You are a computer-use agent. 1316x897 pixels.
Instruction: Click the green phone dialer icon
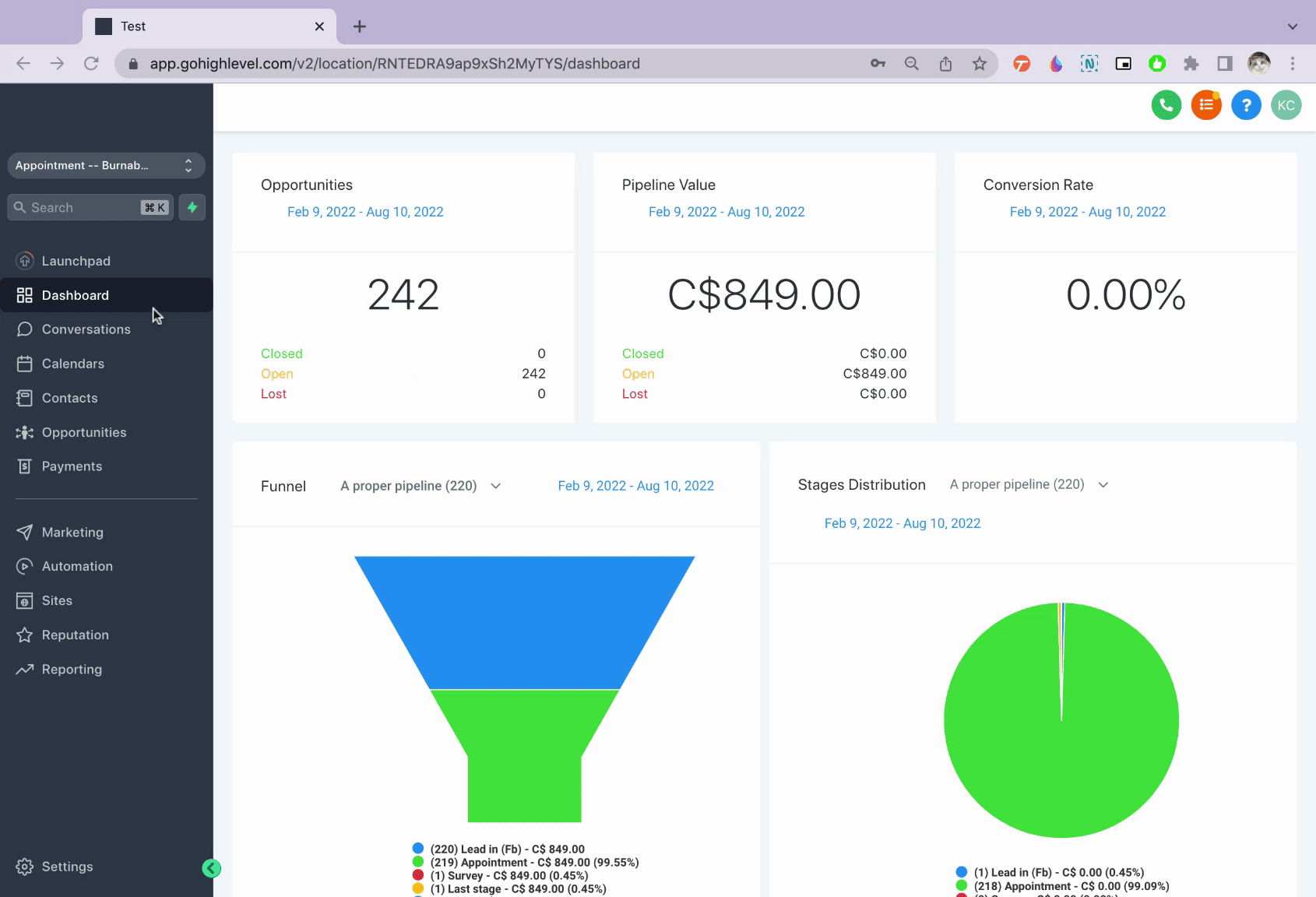pos(1166,105)
